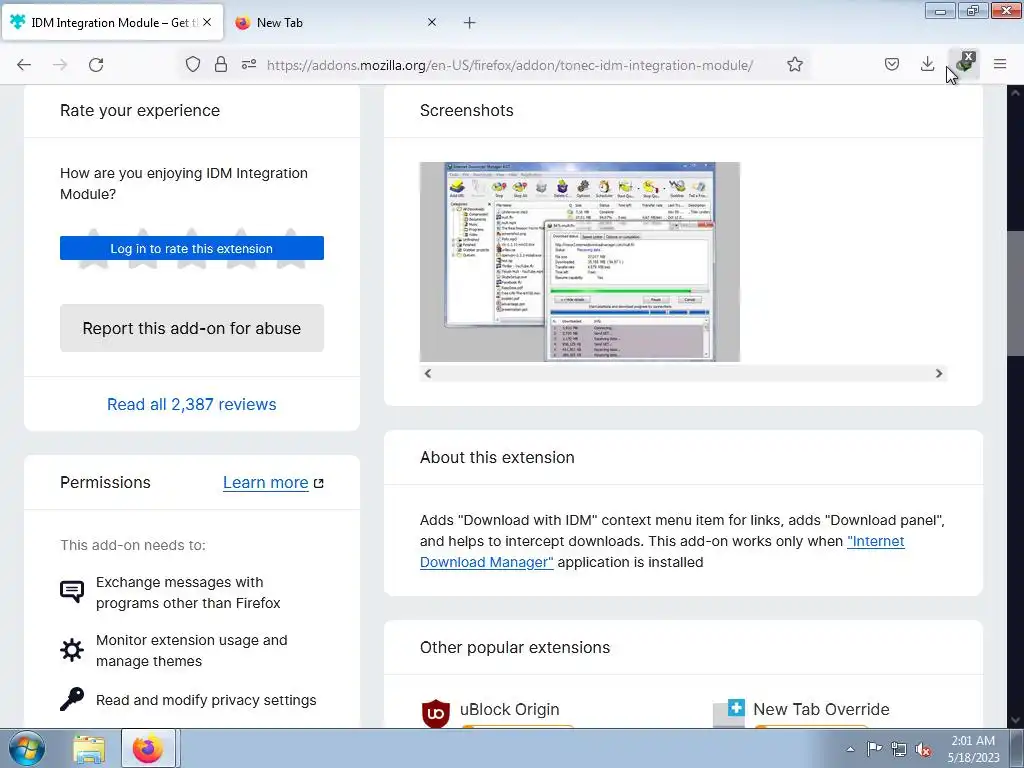The image size is (1024, 768).
Task: Click the forward navigation arrow
Action: [60, 65]
